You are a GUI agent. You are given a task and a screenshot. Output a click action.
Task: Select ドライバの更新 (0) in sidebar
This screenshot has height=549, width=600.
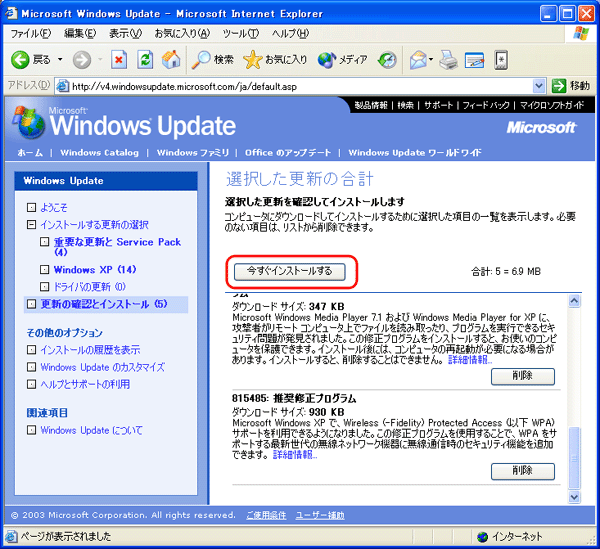coord(90,287)
